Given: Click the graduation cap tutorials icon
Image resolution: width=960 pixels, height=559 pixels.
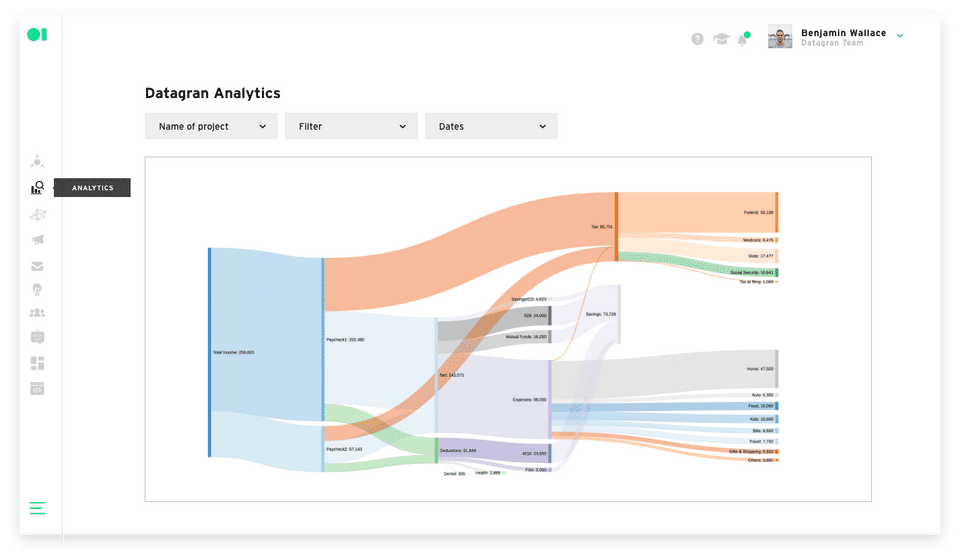Looking at the screenshot, I should click(720, 39).
